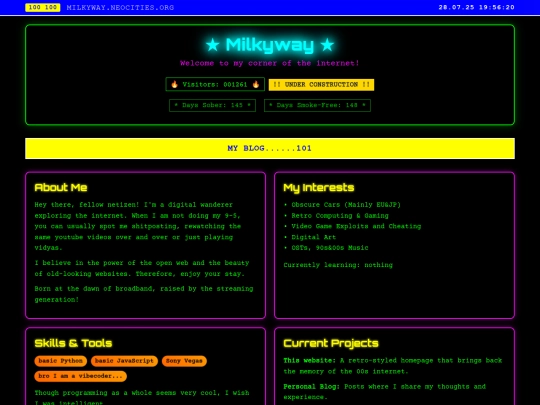The image size is (540, 405).
Task: Click the Currently learning: nothing line
Action: pyautogui.click(x=338, y=265)
